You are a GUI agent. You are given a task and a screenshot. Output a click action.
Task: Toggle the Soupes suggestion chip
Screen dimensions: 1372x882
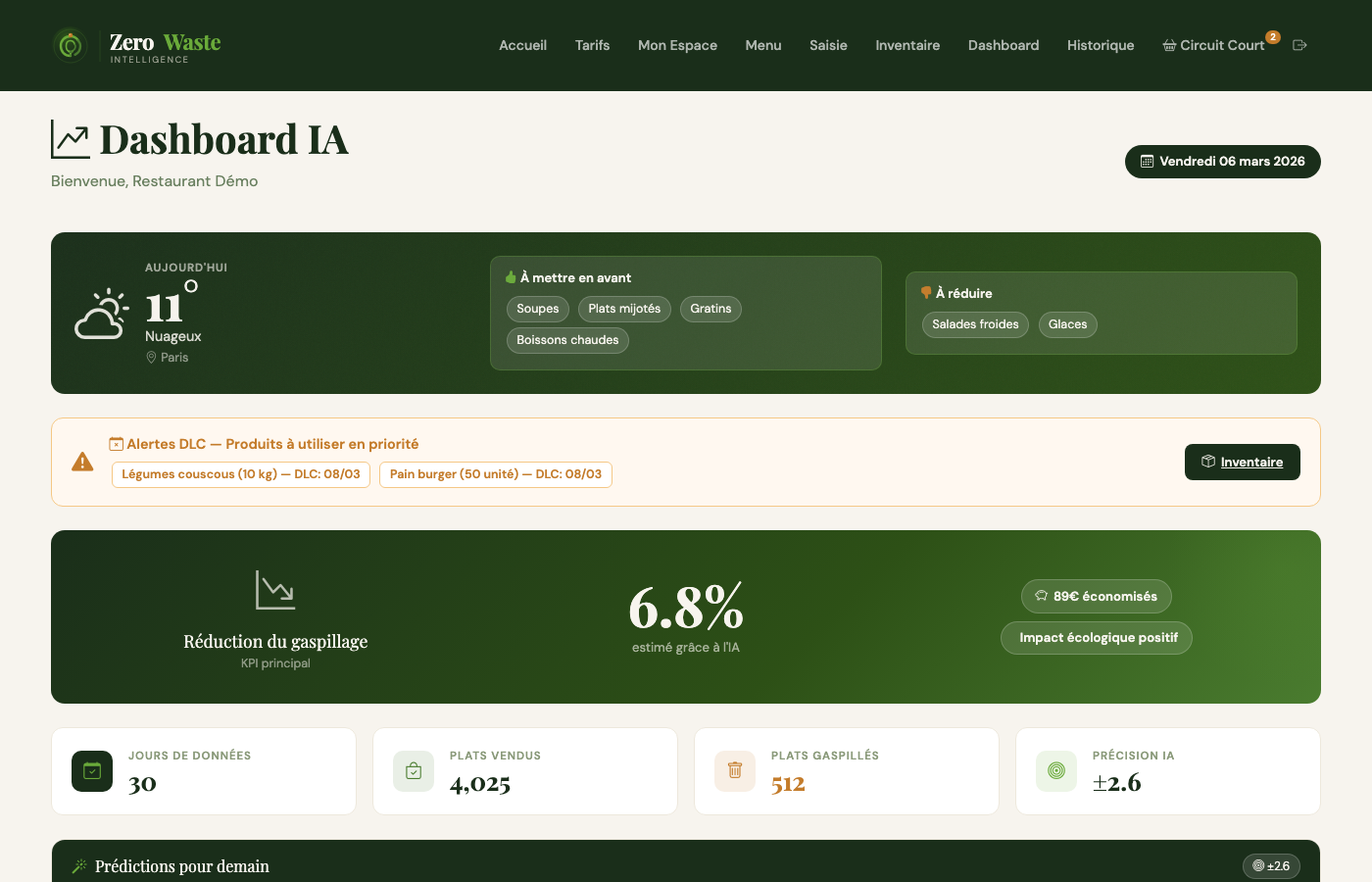point(537,309)
